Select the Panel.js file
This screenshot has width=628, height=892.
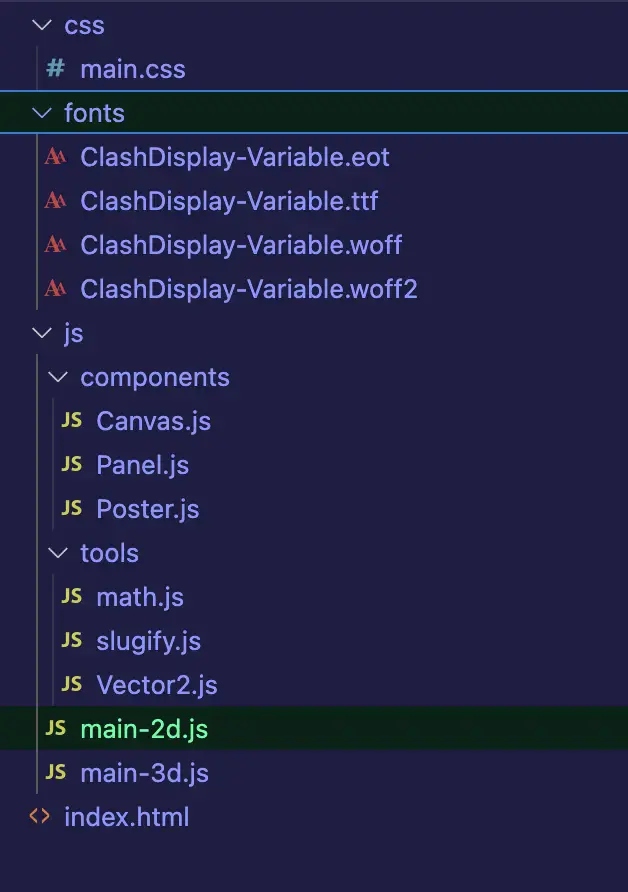click(142, 465)
